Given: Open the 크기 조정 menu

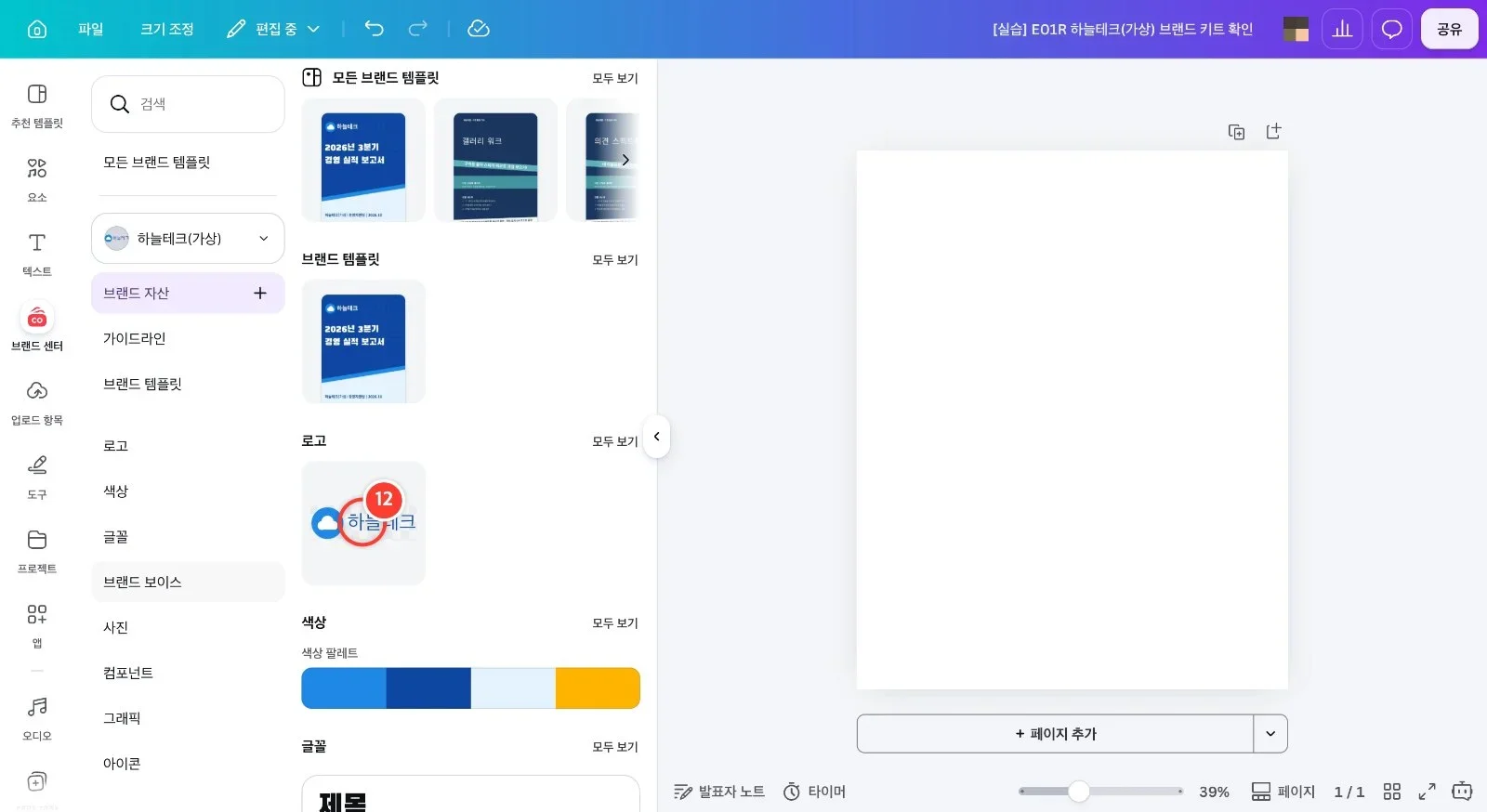Looking at the screenshot, I should 167,29.
